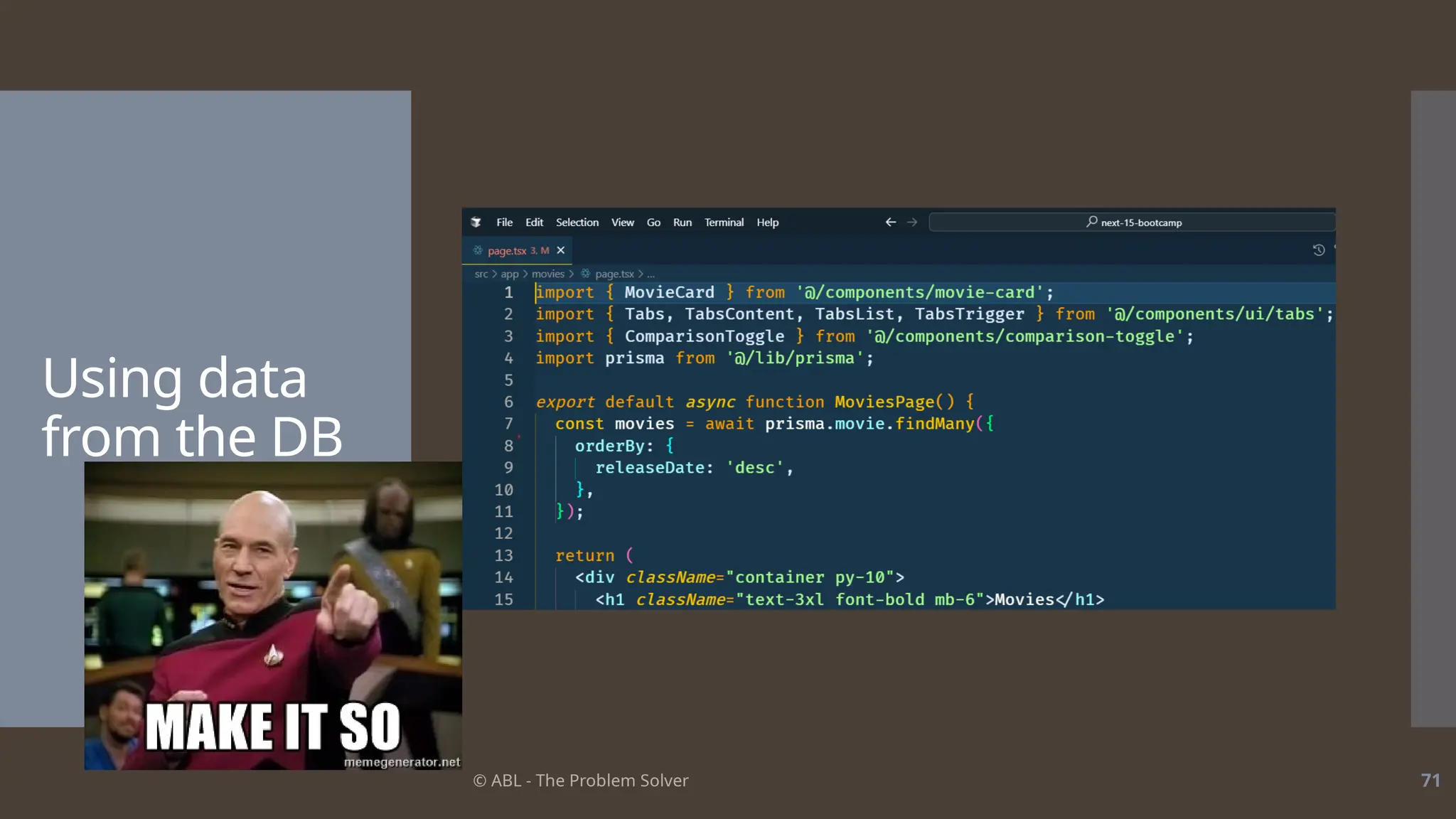1456x819 pixels.
Task: Click the TabsContent identifier
Action: point(739,314)
